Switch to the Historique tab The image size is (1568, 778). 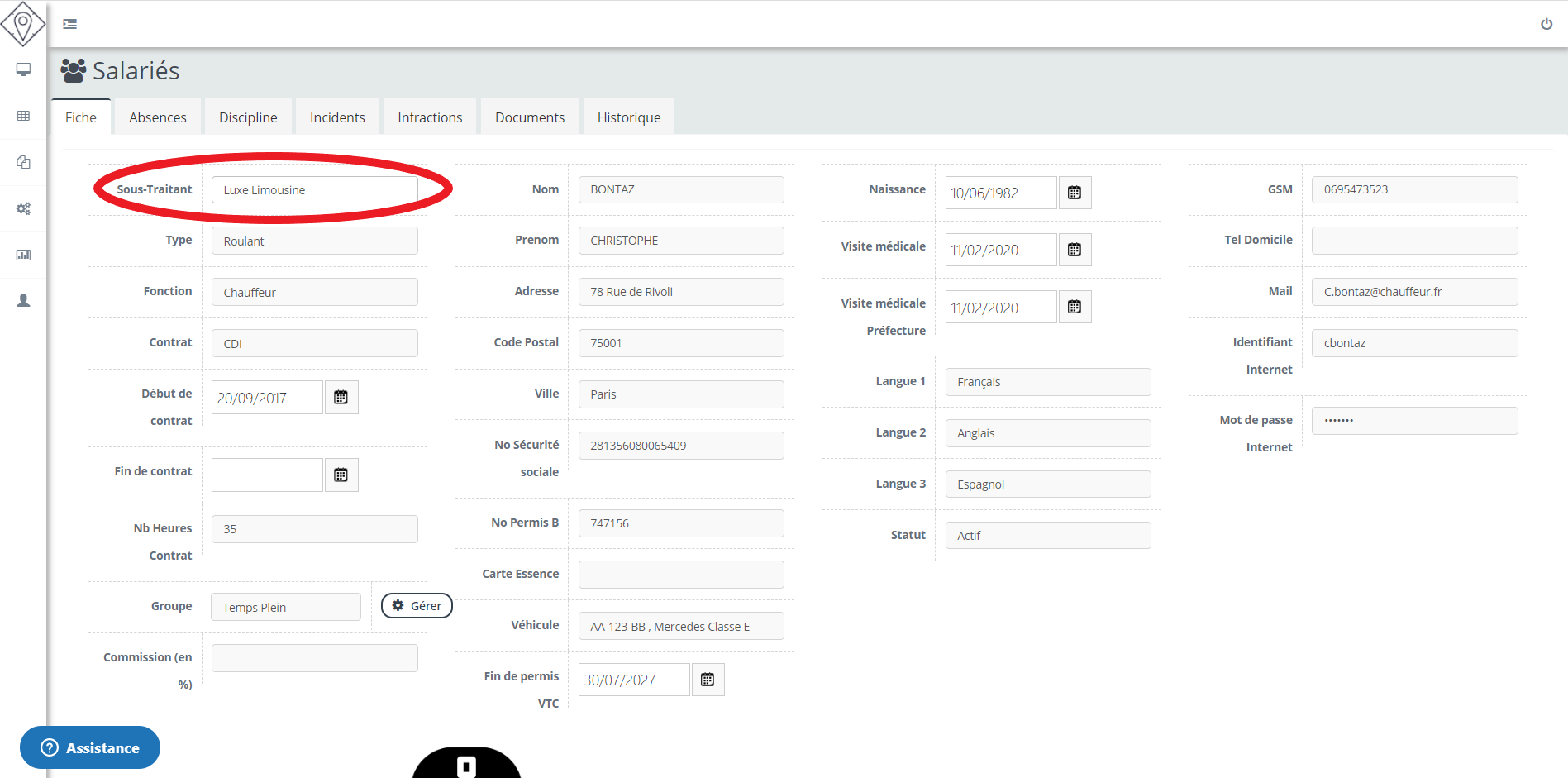point(628,117)
